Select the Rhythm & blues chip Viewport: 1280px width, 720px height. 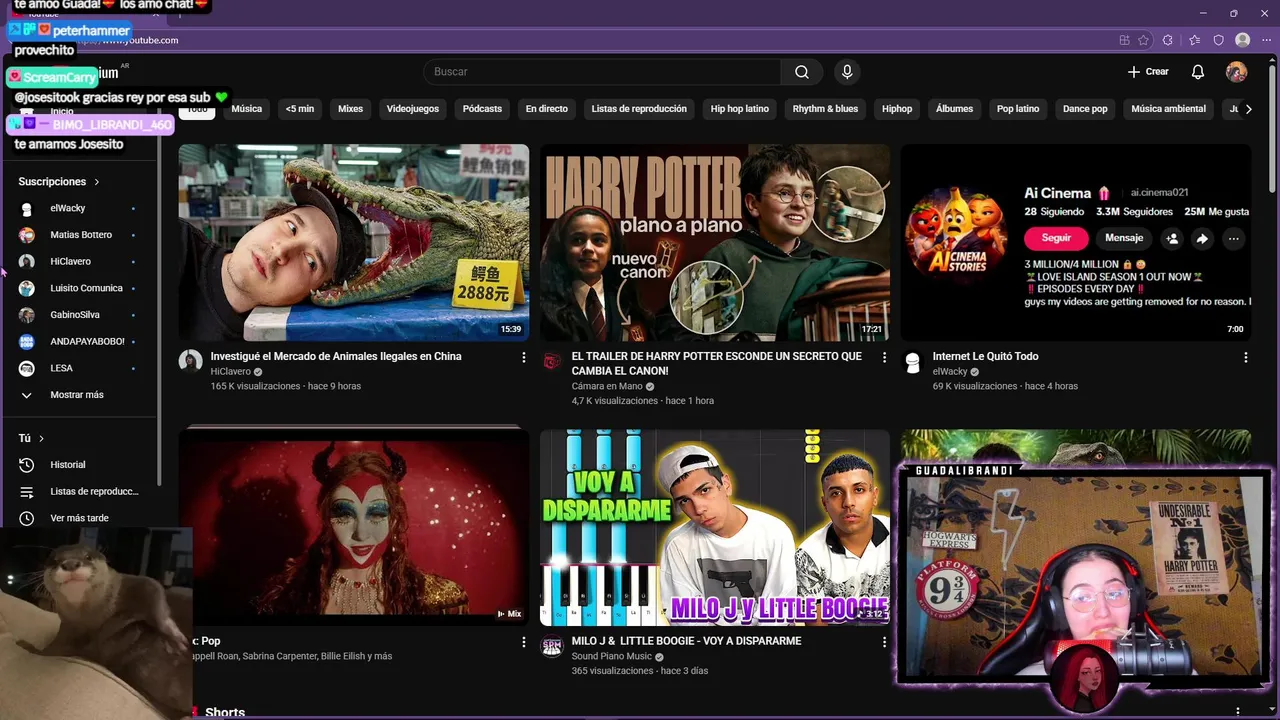[x=825, y=109]
